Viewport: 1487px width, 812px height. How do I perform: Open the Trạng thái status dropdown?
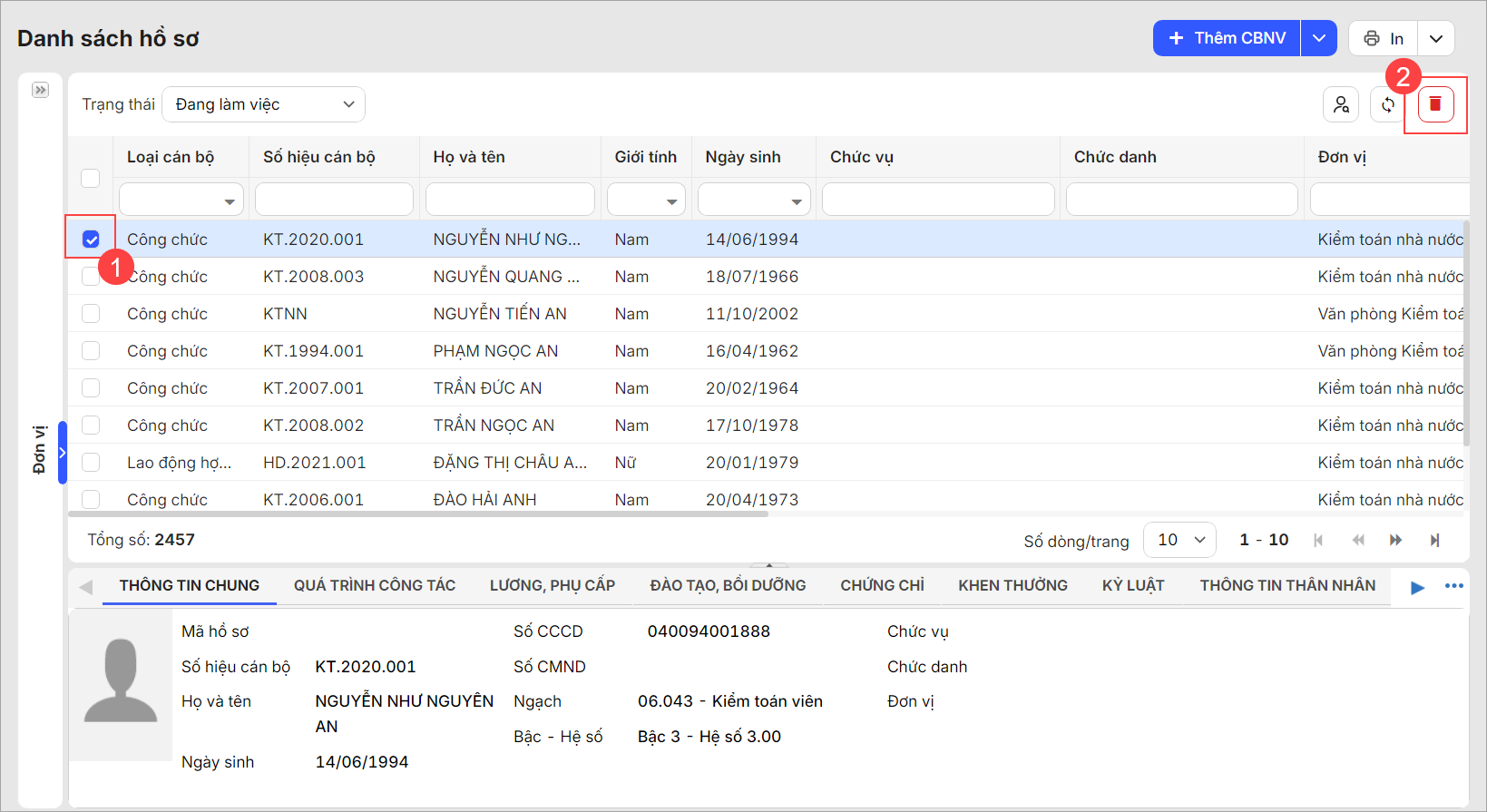tap(263, 104)
